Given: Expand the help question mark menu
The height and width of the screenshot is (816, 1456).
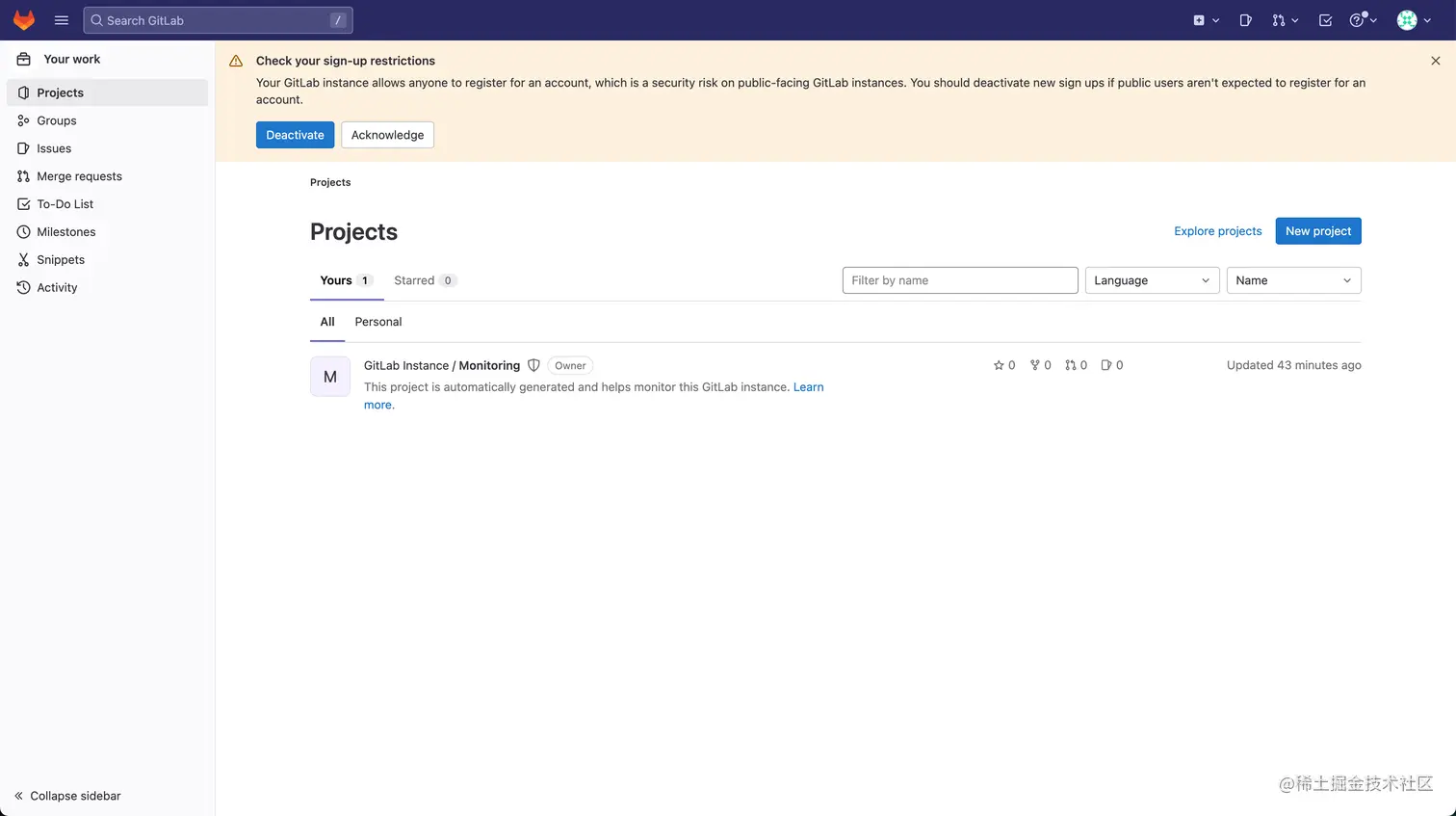Looking at the screenshot, I should coord(1363,20).
